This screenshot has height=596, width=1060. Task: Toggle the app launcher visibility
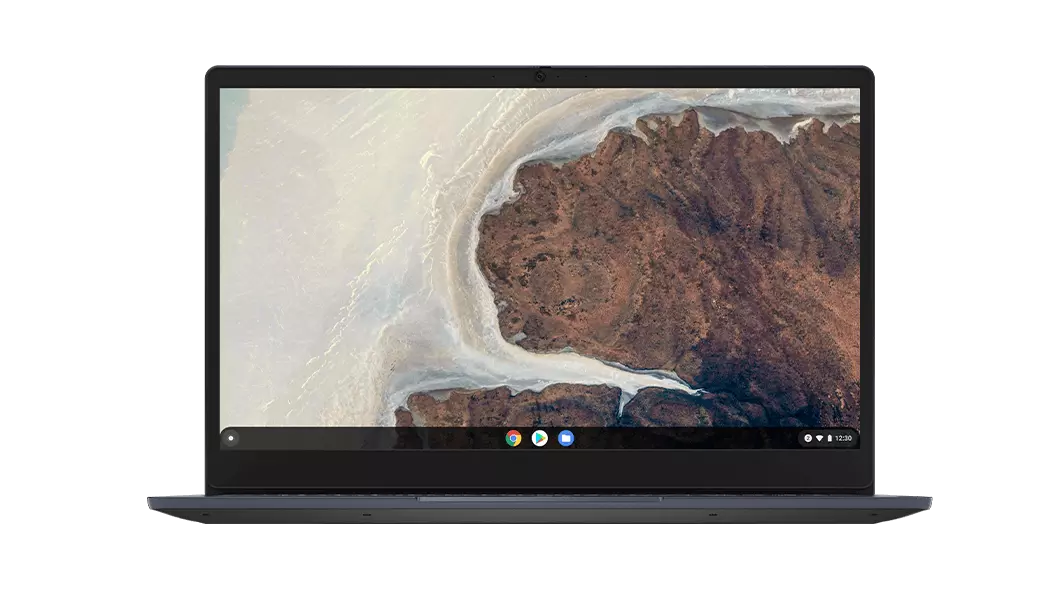point(232,438)
